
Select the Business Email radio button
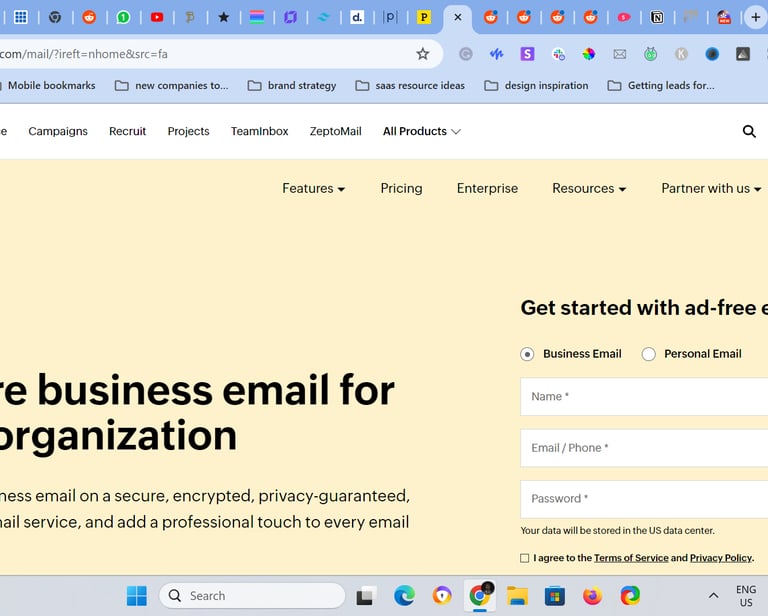tap(527, 354)
